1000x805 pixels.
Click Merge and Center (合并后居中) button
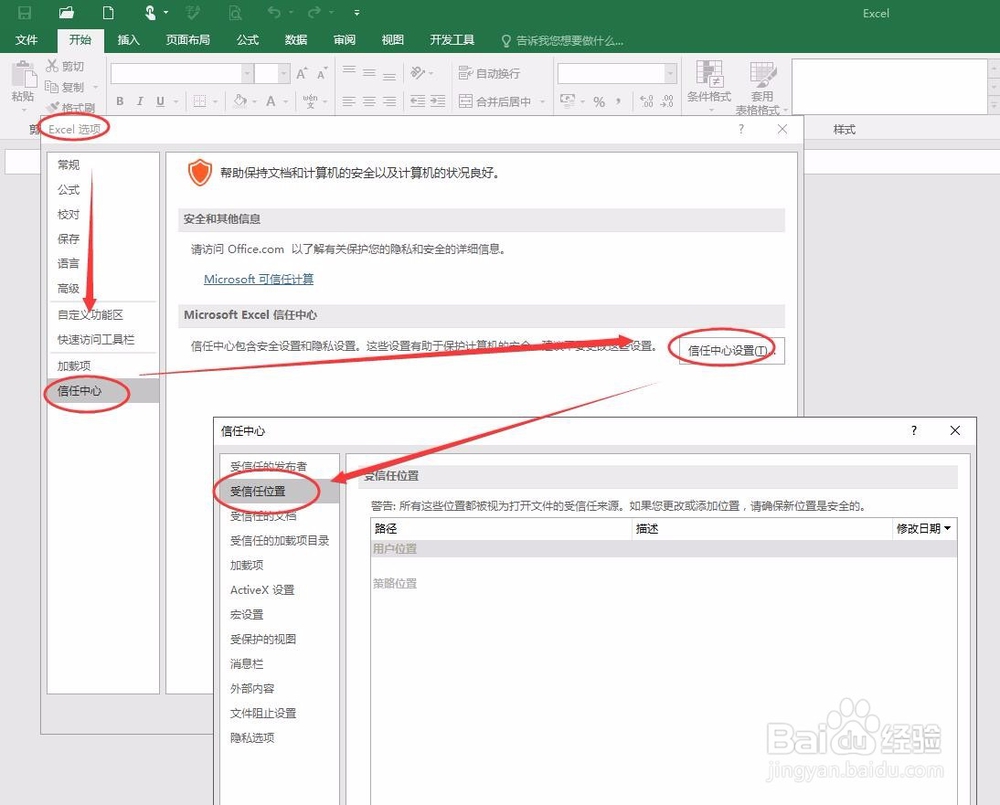tap(495, 101)
